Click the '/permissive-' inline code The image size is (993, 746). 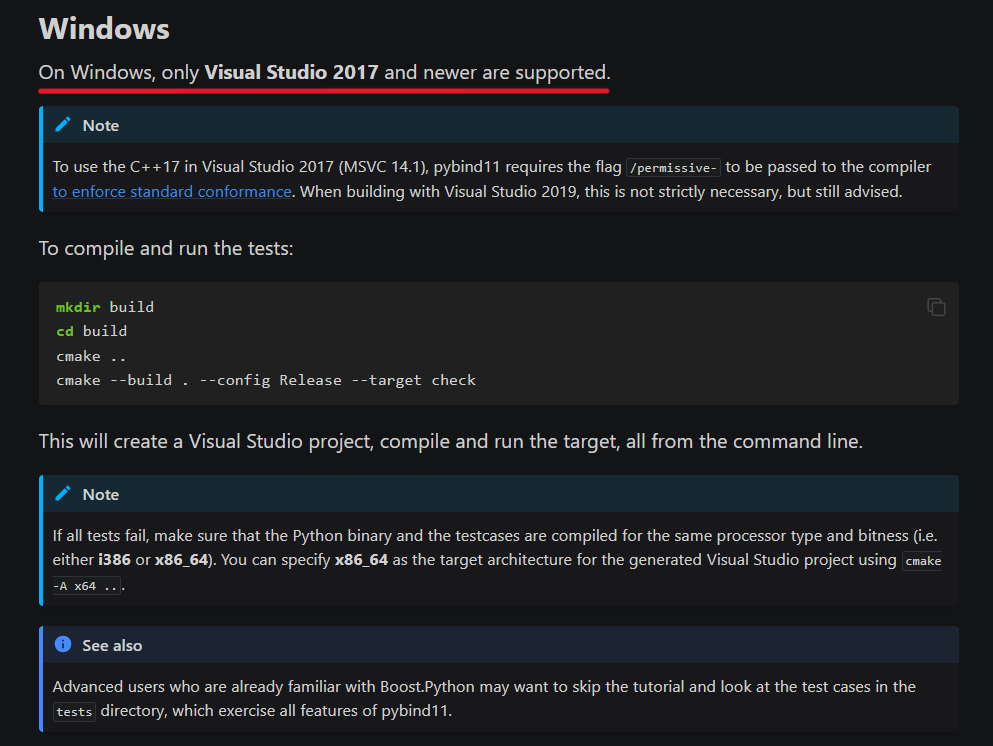tap(673, 168)
